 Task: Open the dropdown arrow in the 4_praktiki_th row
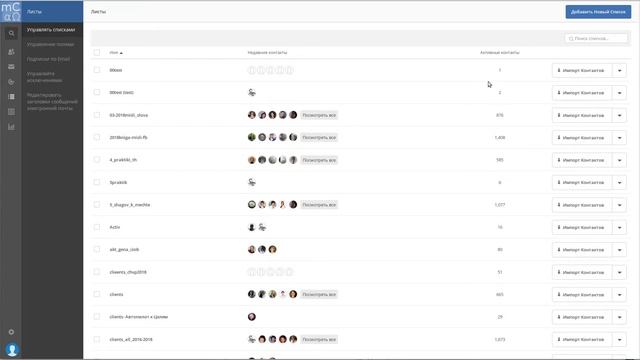coord(620,160)
